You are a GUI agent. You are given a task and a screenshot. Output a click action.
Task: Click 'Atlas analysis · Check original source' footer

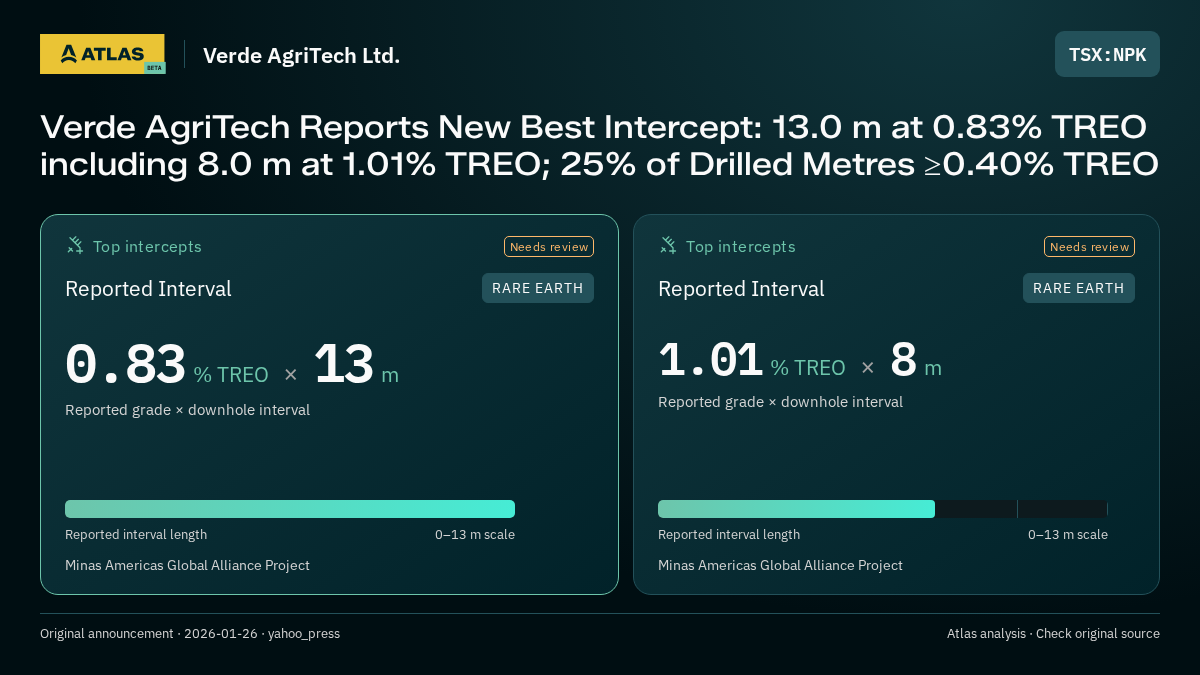click(x=1053, y=634)
